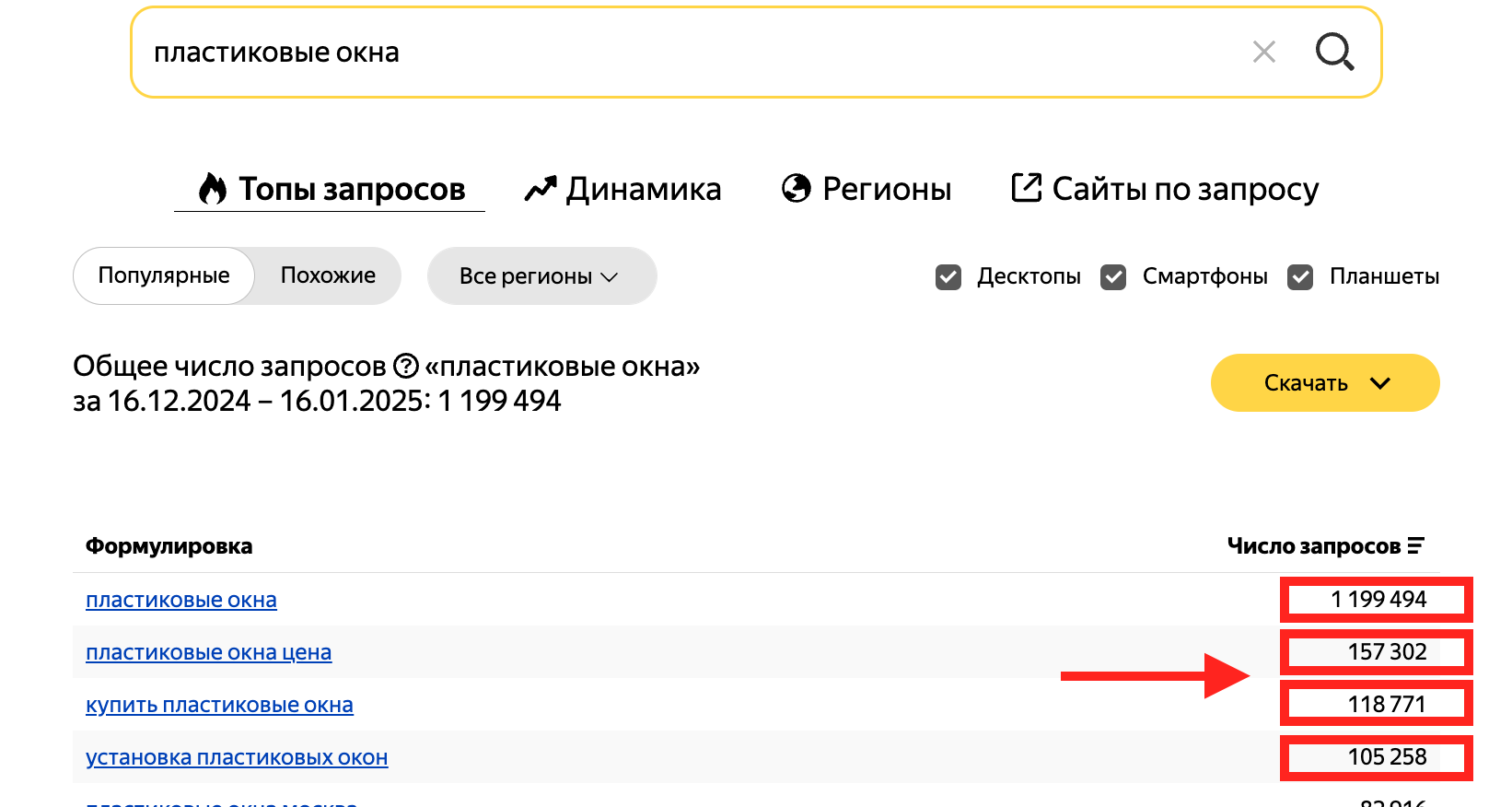
Task: Select the value 118 771
Action: tap(1387, 705)
